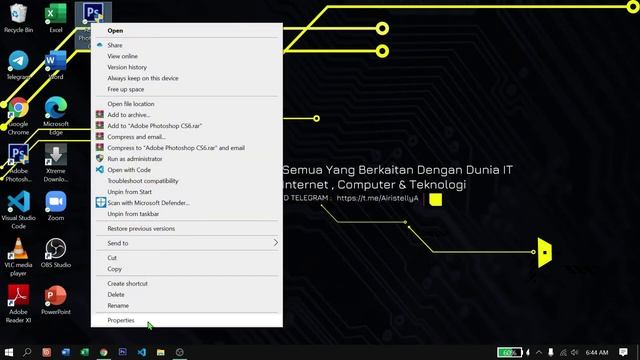640x360 pixels.
Task: Open the Adobe Reader XI icon
Action: (18, 304)
